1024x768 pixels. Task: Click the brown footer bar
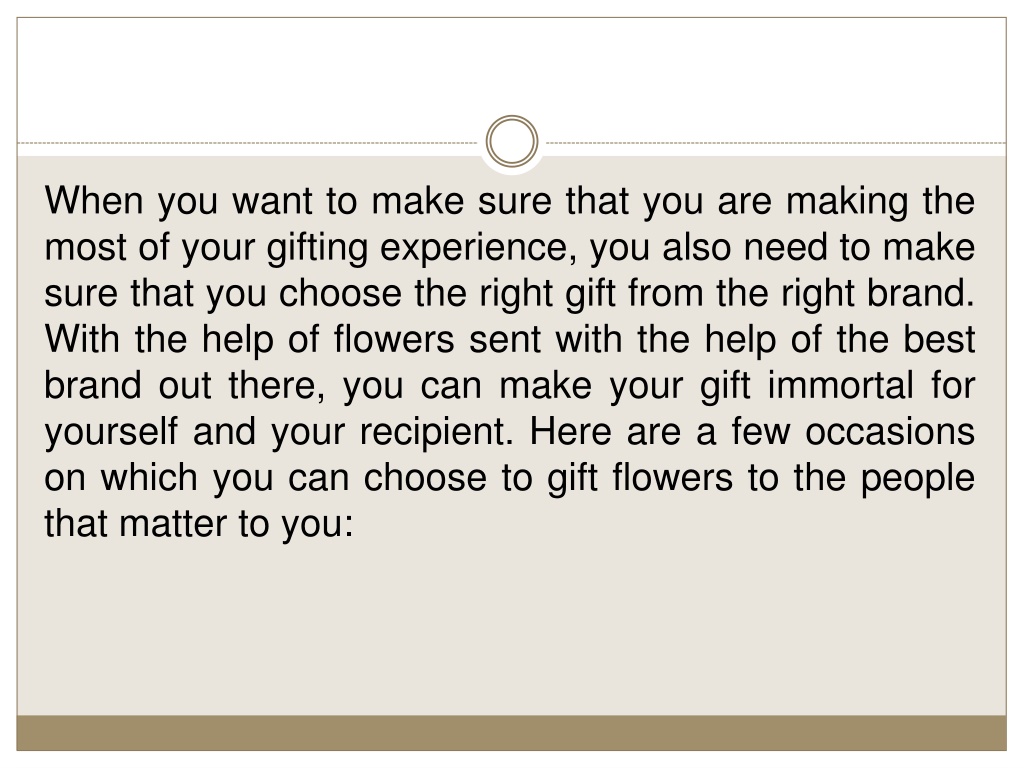click(511, 733)
